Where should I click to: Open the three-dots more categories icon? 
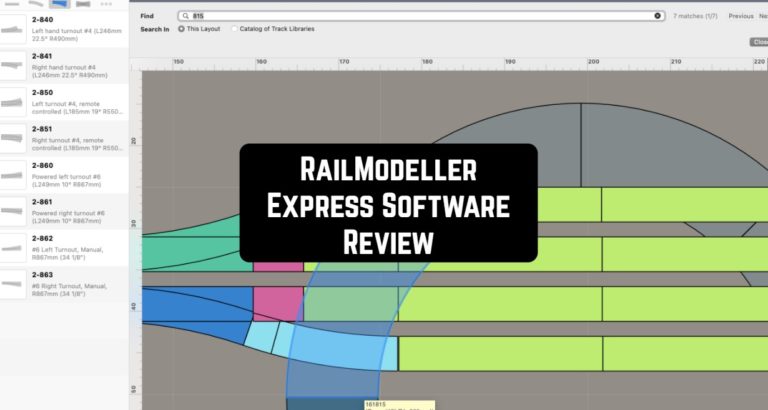pos(106,4)
